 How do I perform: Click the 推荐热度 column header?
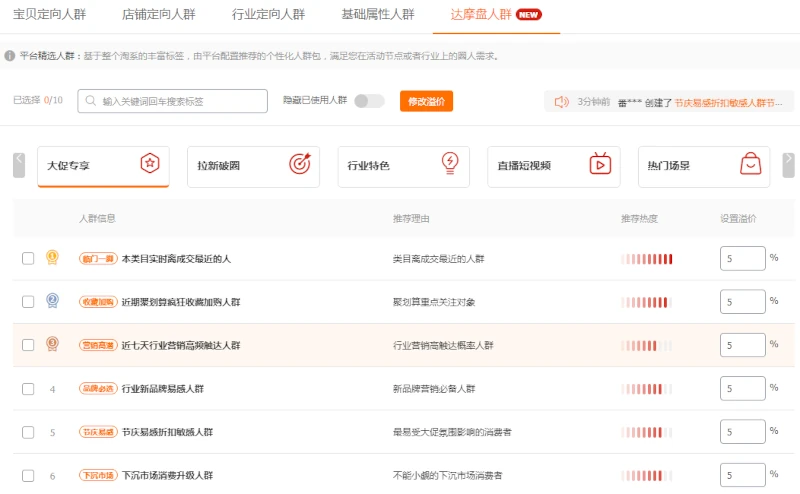click(639, 218)
